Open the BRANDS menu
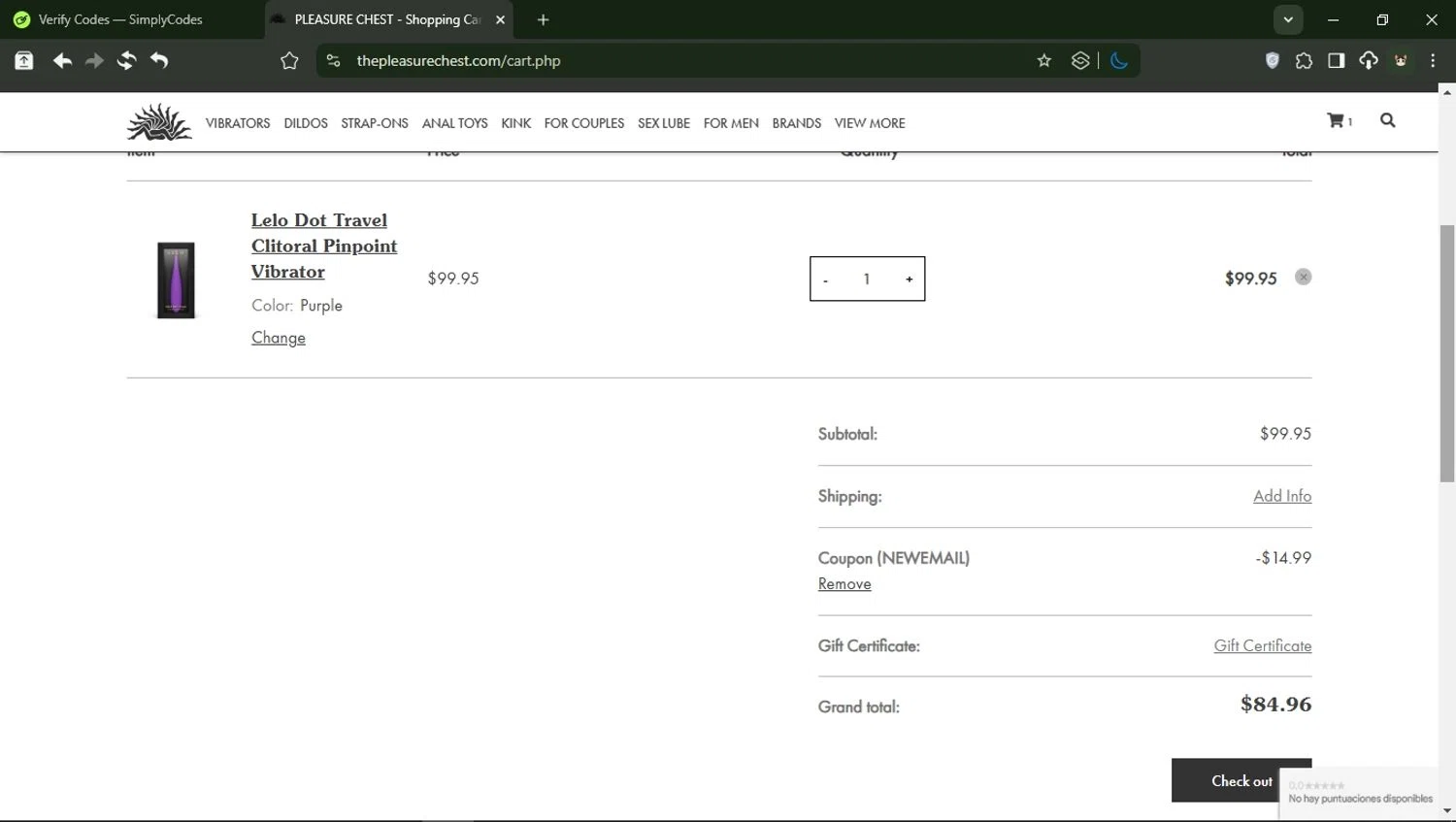1456x822 pixels. (x=797, y=123)
